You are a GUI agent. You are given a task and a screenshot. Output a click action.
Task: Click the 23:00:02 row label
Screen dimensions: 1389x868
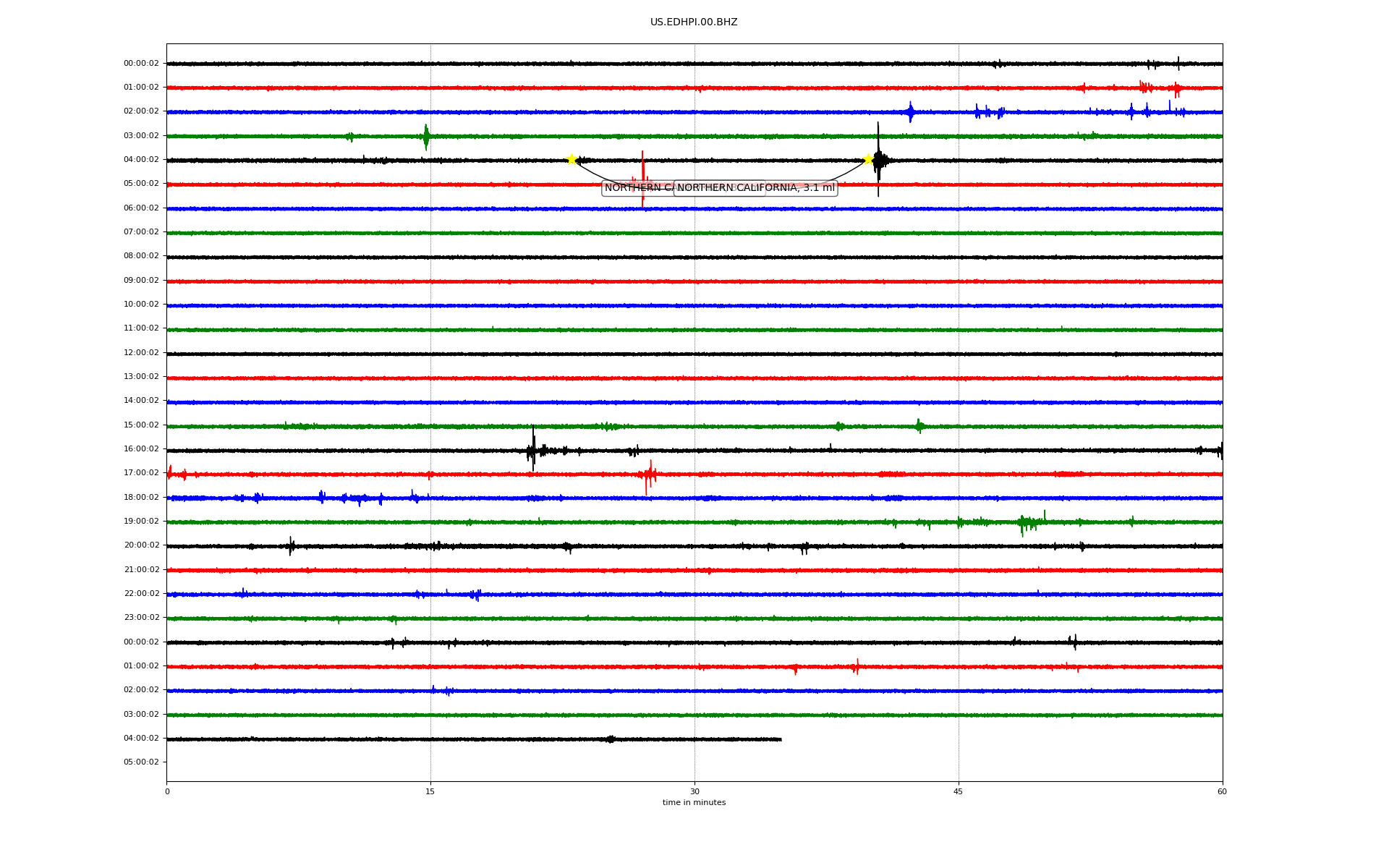[141, 618]
